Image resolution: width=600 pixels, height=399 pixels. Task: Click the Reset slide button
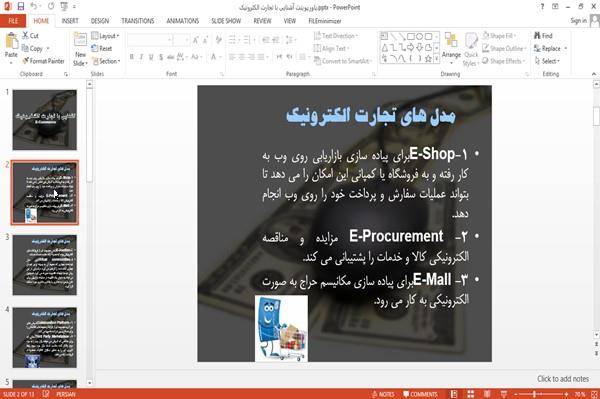[x=102, y=48]
